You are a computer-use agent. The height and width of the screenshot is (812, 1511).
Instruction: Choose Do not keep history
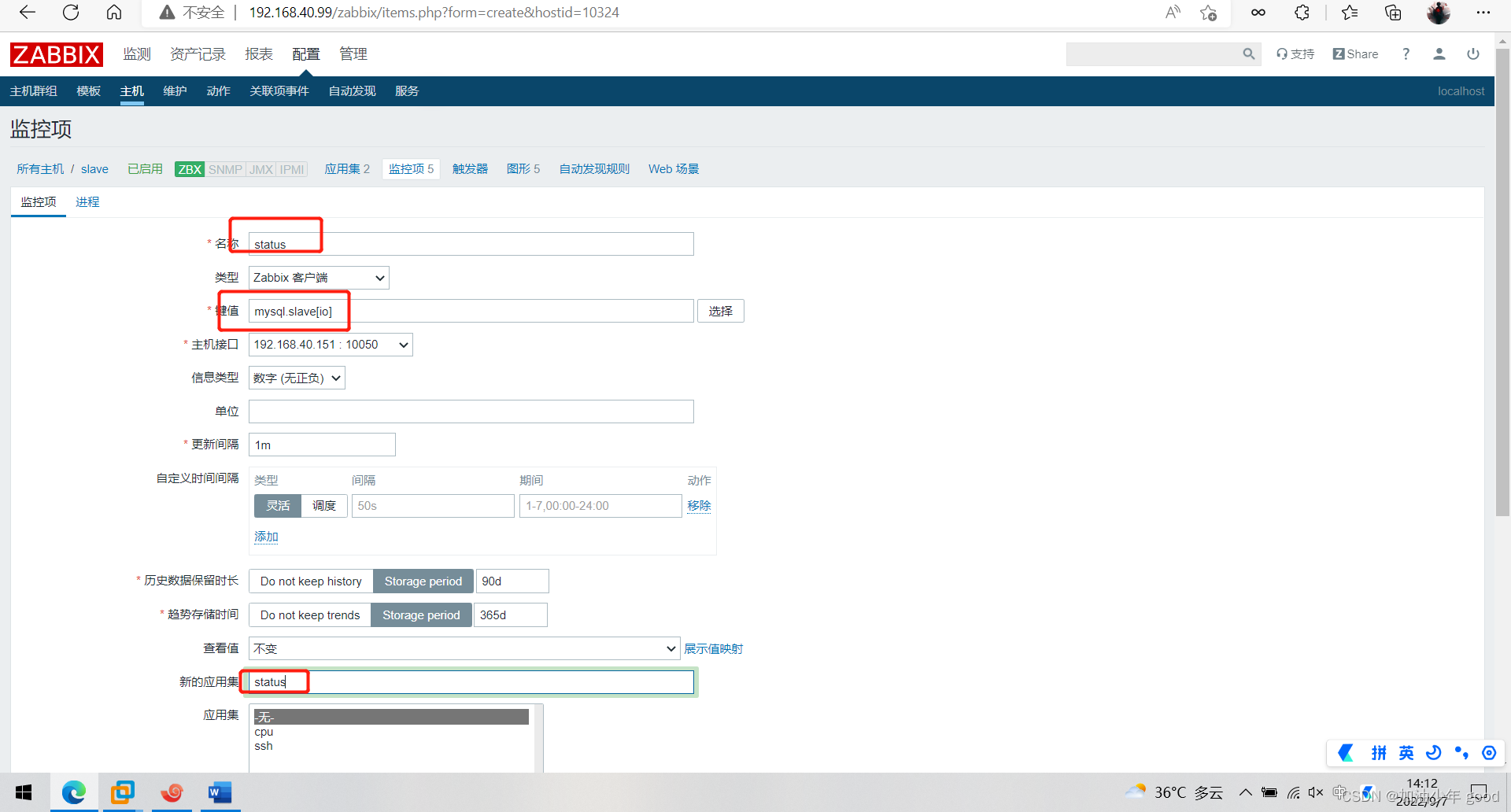click(x=311, y=581)
